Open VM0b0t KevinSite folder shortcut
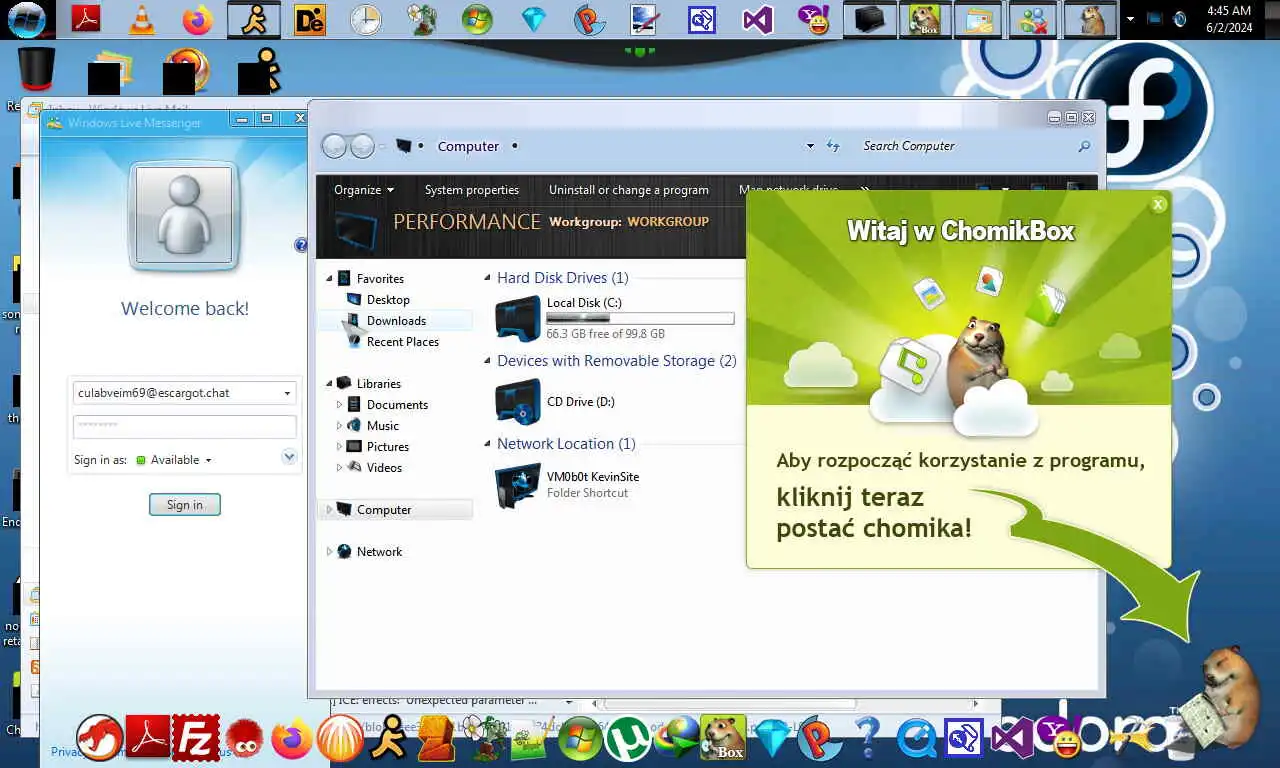 pyautogui.click(x=568, y=485)
